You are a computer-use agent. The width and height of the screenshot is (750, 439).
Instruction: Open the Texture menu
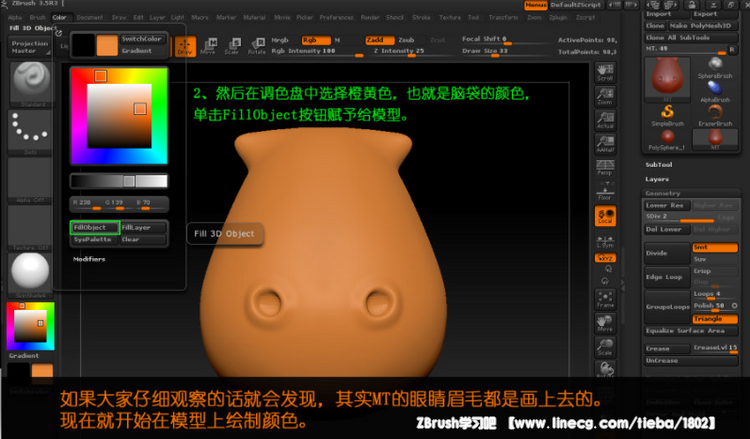point(450,17)
